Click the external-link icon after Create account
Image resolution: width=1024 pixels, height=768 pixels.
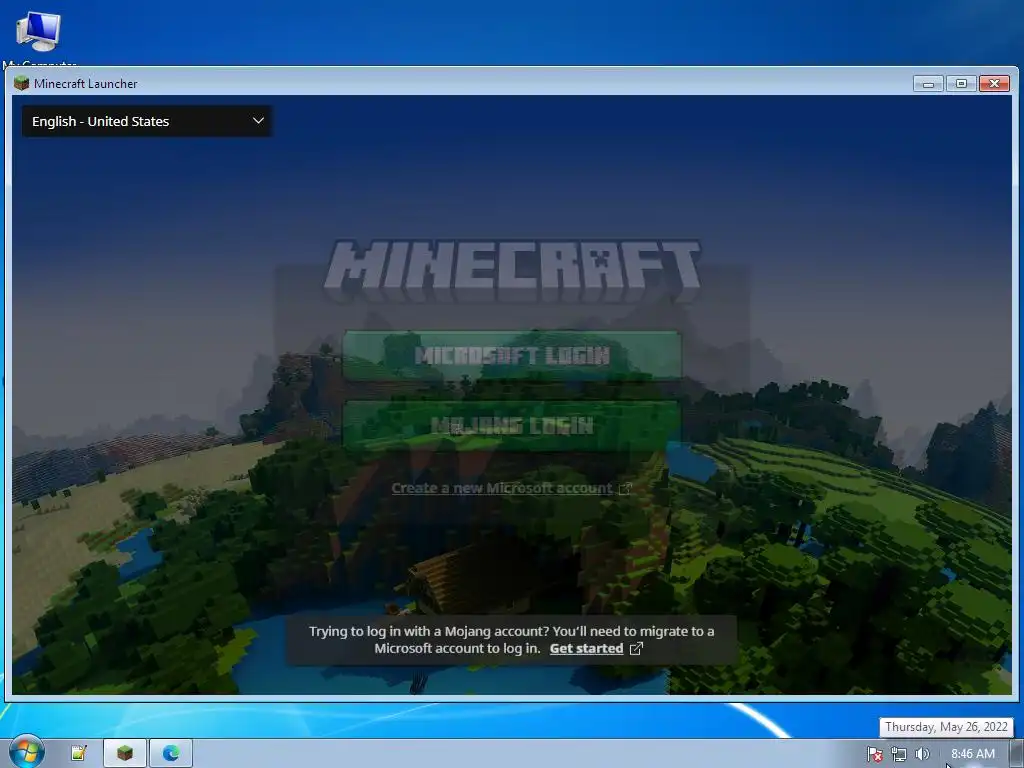click(625, 488)
